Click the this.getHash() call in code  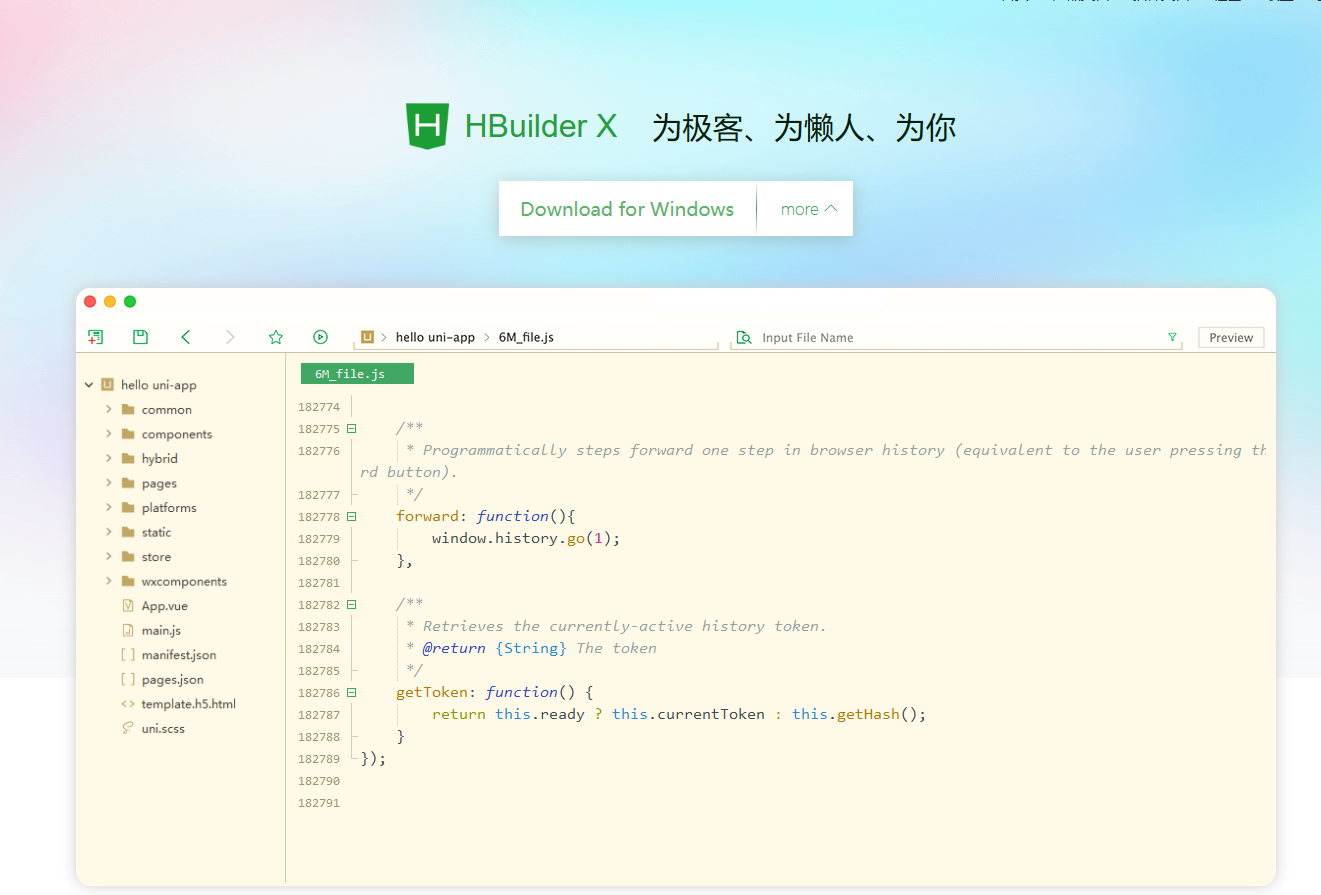(859, 714)
